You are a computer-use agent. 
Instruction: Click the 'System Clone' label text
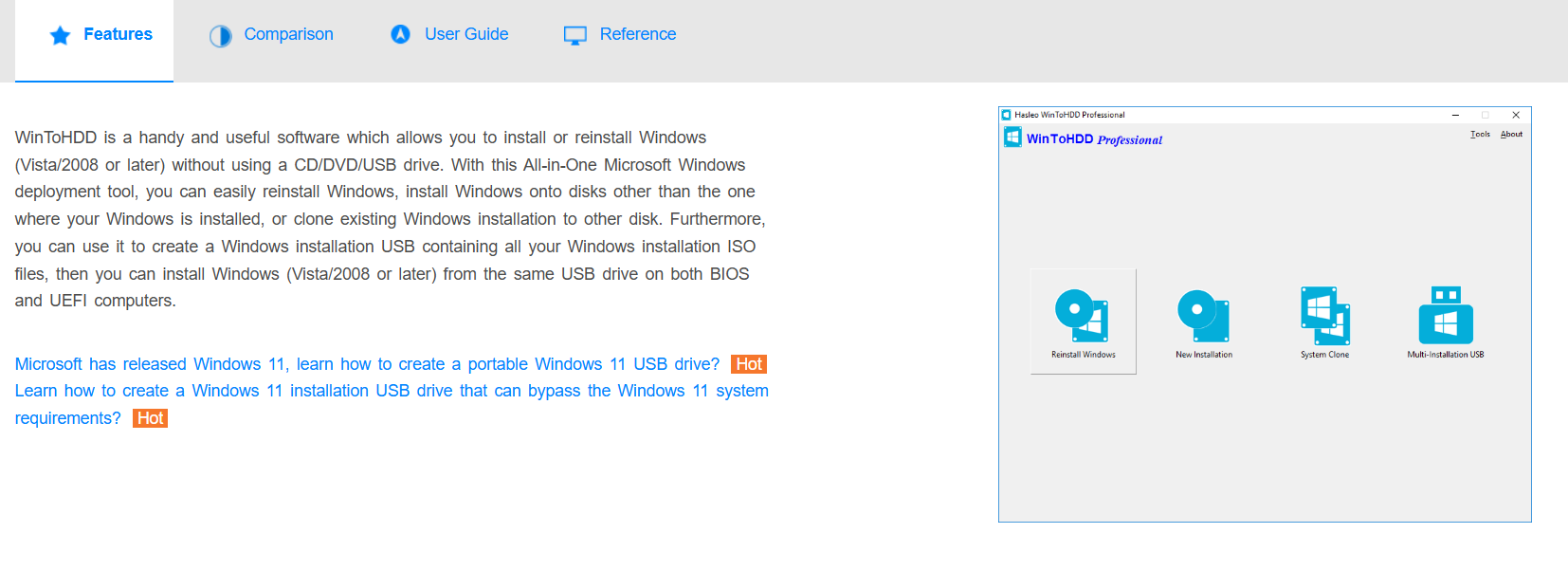(1324, 355)
